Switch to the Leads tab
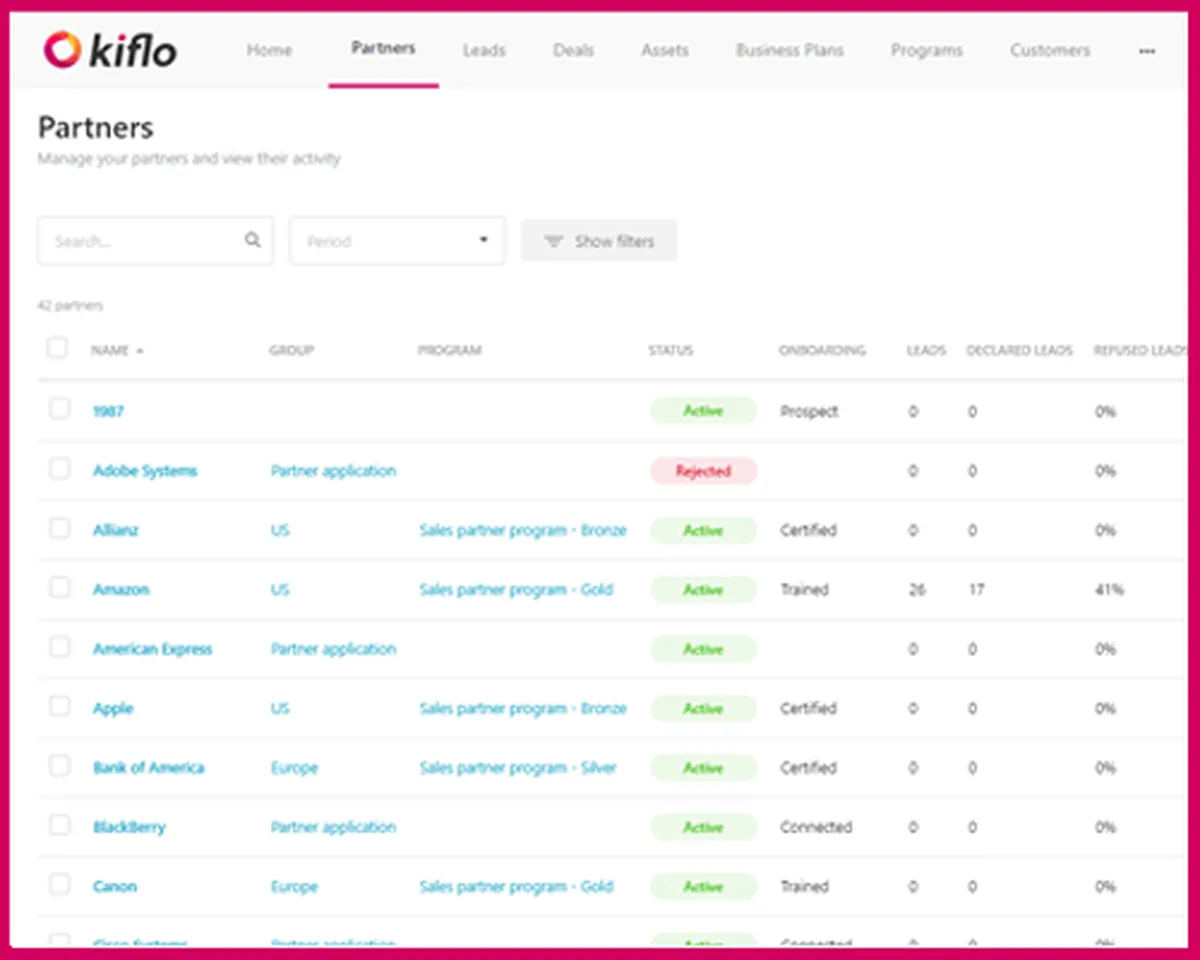Viewport: 1200px width, 960px height. point(484,50)
